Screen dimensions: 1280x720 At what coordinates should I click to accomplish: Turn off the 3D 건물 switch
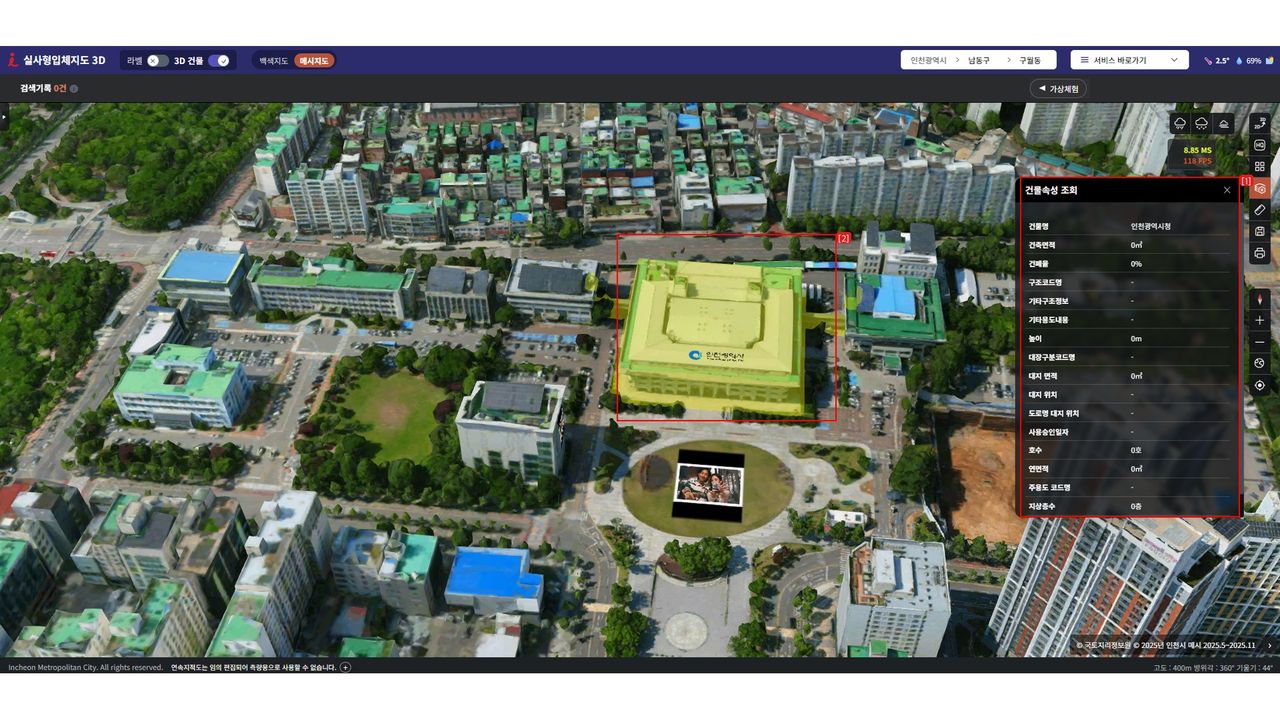[x=218, y=61]
